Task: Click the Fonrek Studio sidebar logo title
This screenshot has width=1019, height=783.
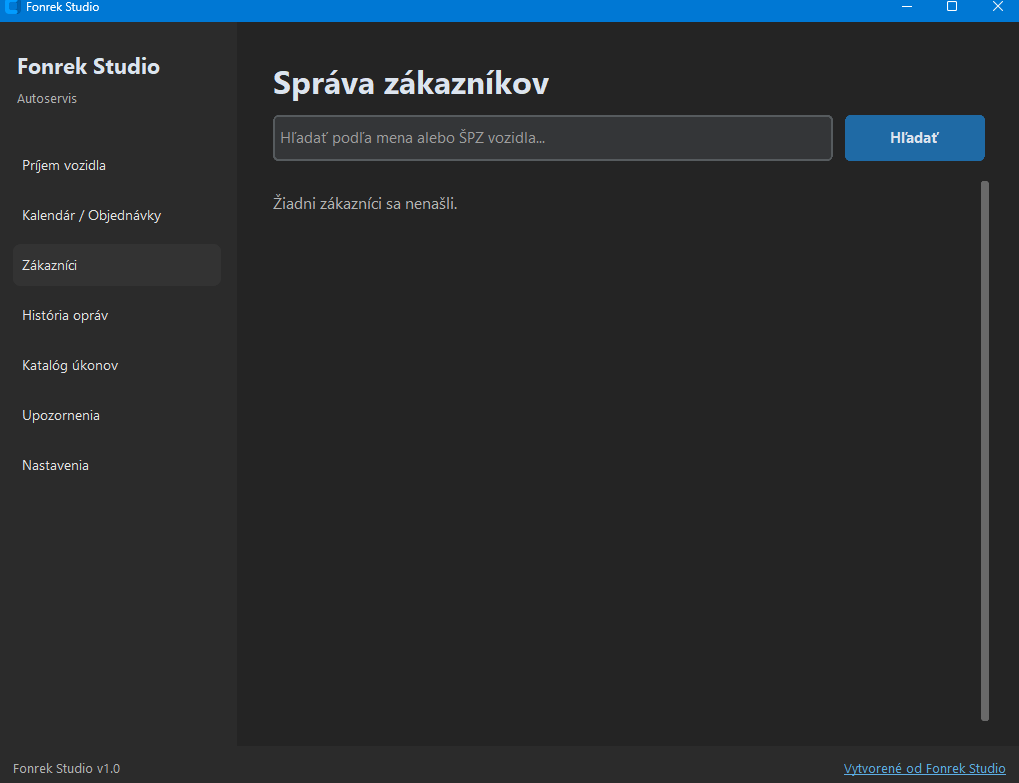Action: (88, 66)
